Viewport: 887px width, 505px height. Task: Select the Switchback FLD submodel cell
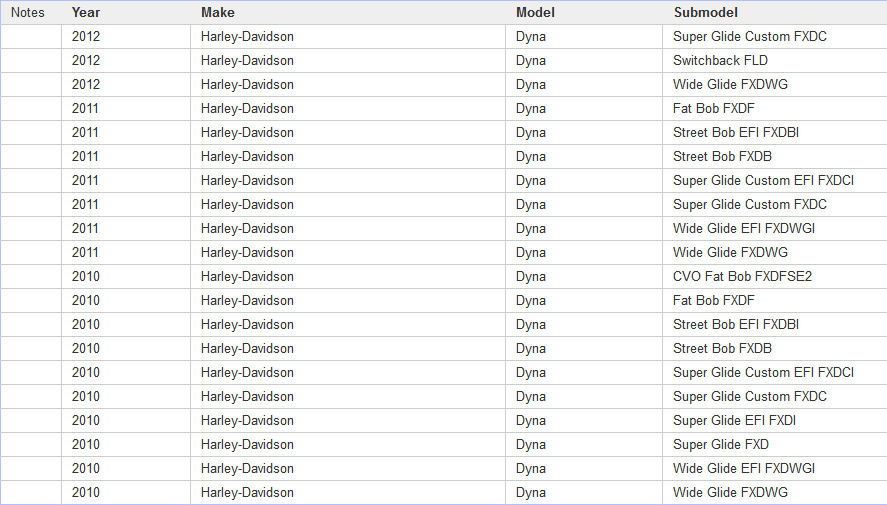[x=720, y=60]
